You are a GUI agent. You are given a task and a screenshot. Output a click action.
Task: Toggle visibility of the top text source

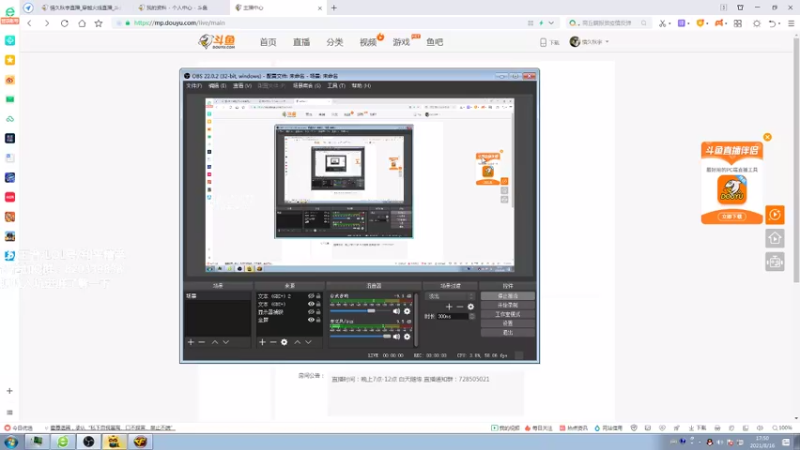click(x=311, y=296)
